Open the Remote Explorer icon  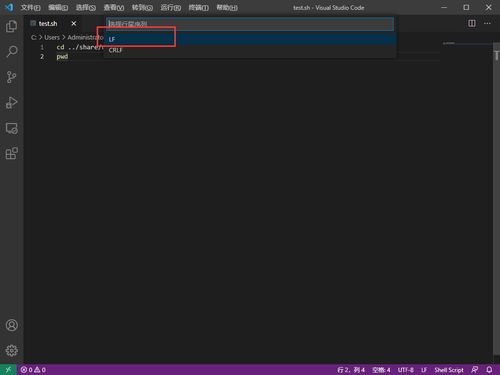[x=12, y=128]
